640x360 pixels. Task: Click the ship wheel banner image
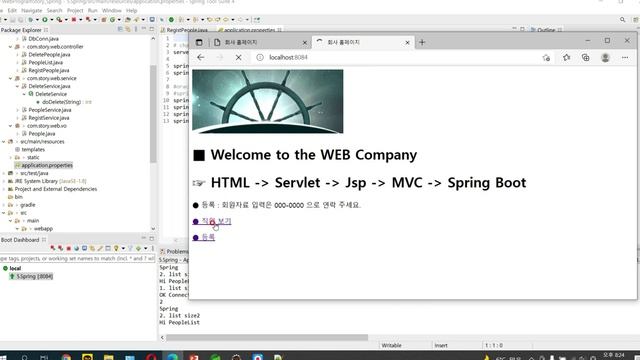click(268, 102)
